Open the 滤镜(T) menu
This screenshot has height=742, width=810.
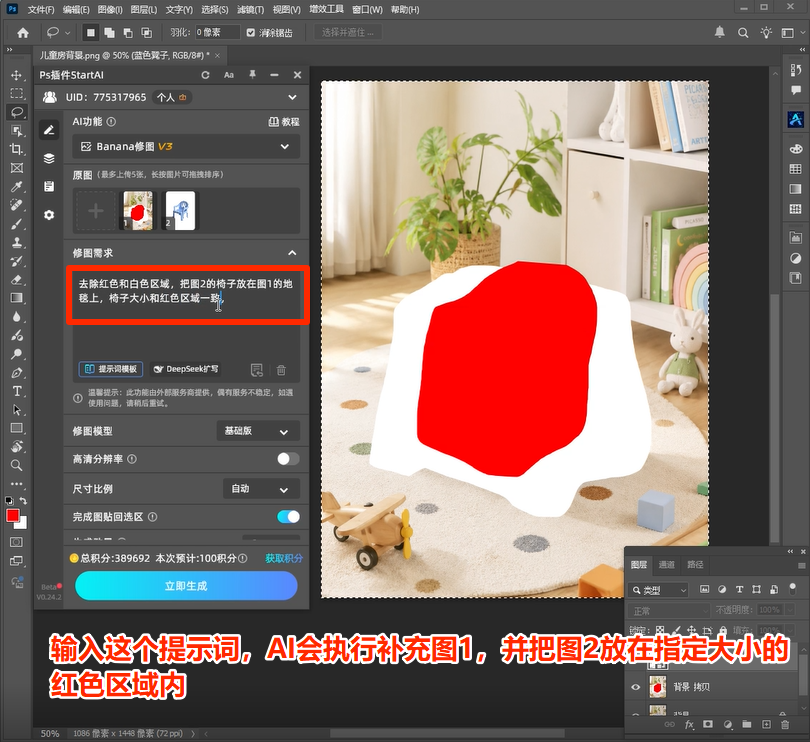(251, 9)
